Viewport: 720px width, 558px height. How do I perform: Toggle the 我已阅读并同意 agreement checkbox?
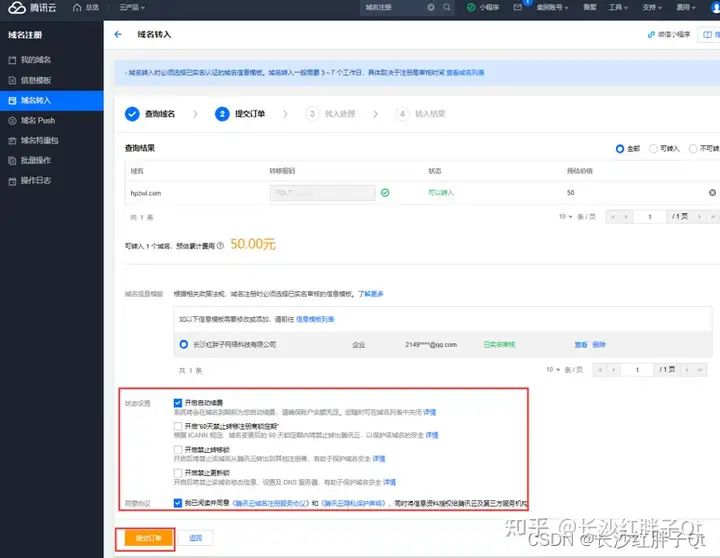(178, 503)
